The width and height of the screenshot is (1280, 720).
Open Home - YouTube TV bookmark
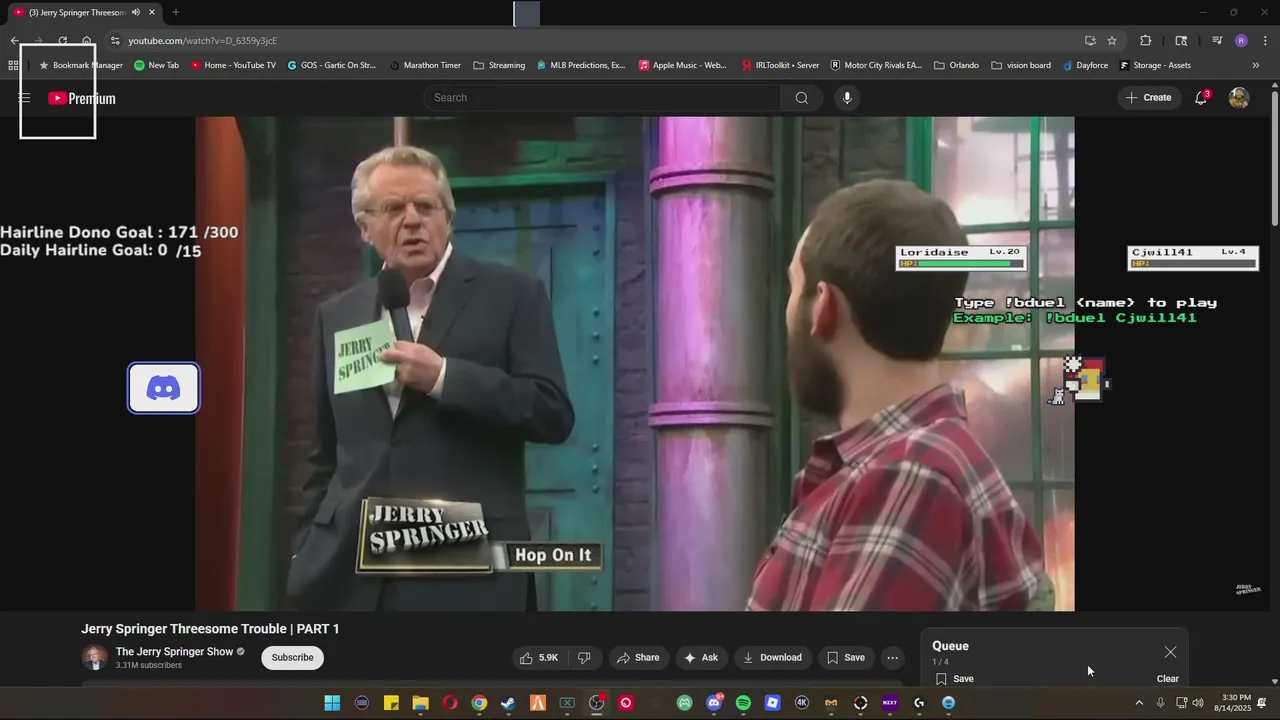click(233, 65)
